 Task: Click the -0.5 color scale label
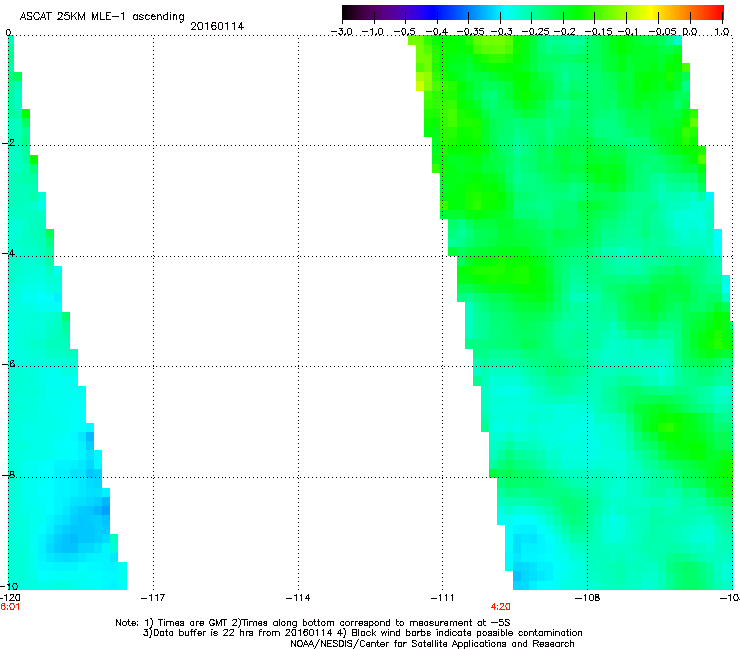405,32
